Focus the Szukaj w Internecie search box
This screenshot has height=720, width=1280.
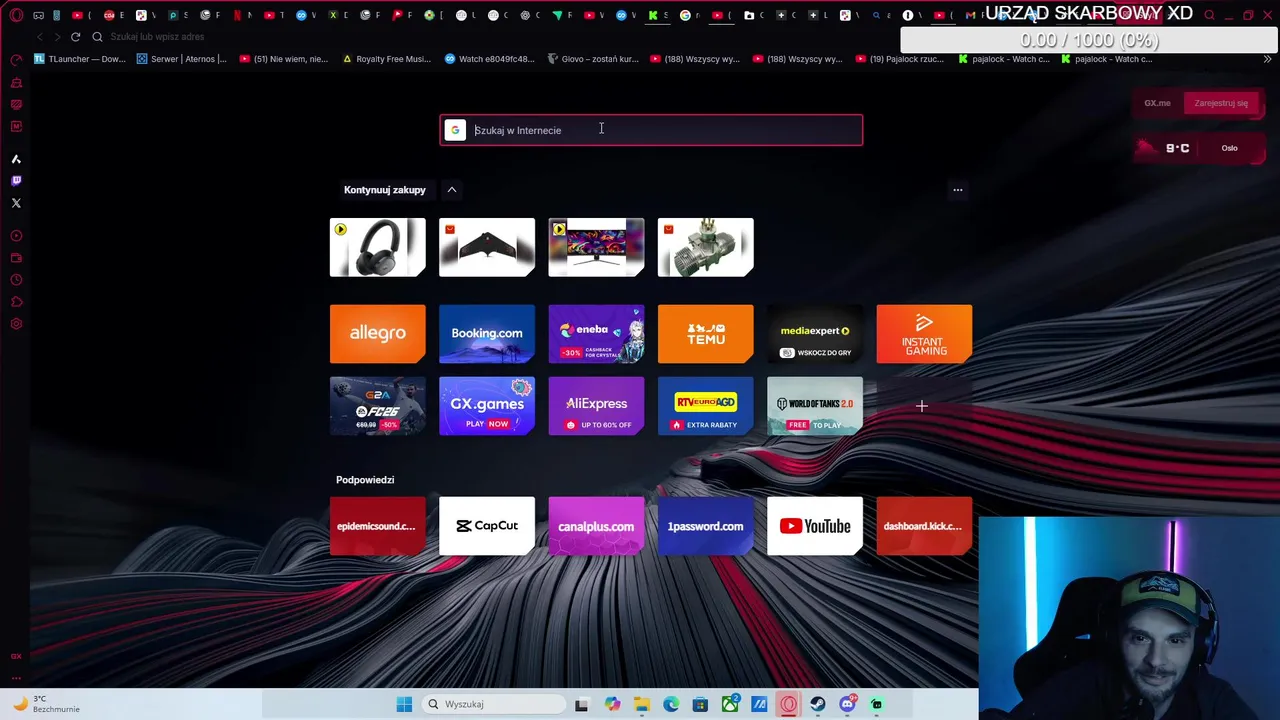click(x=651, y=130)
